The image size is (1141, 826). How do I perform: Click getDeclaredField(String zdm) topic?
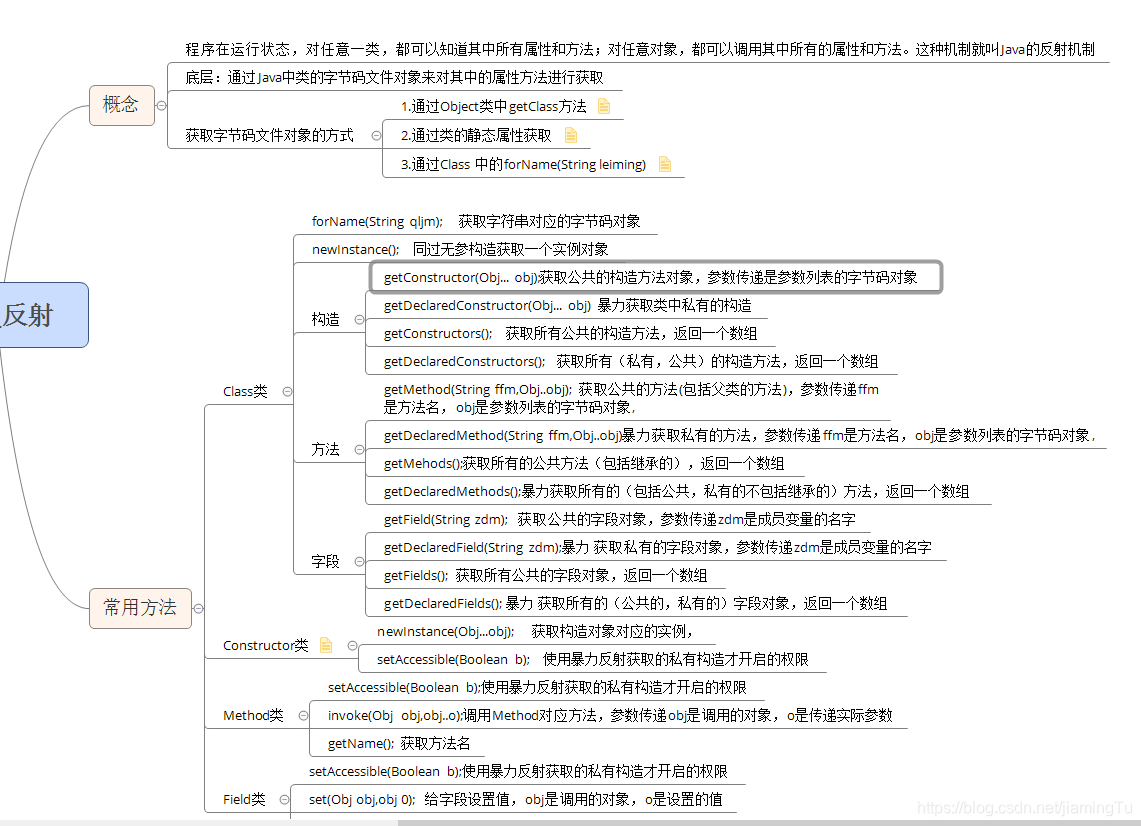click(x=657, y=547)
